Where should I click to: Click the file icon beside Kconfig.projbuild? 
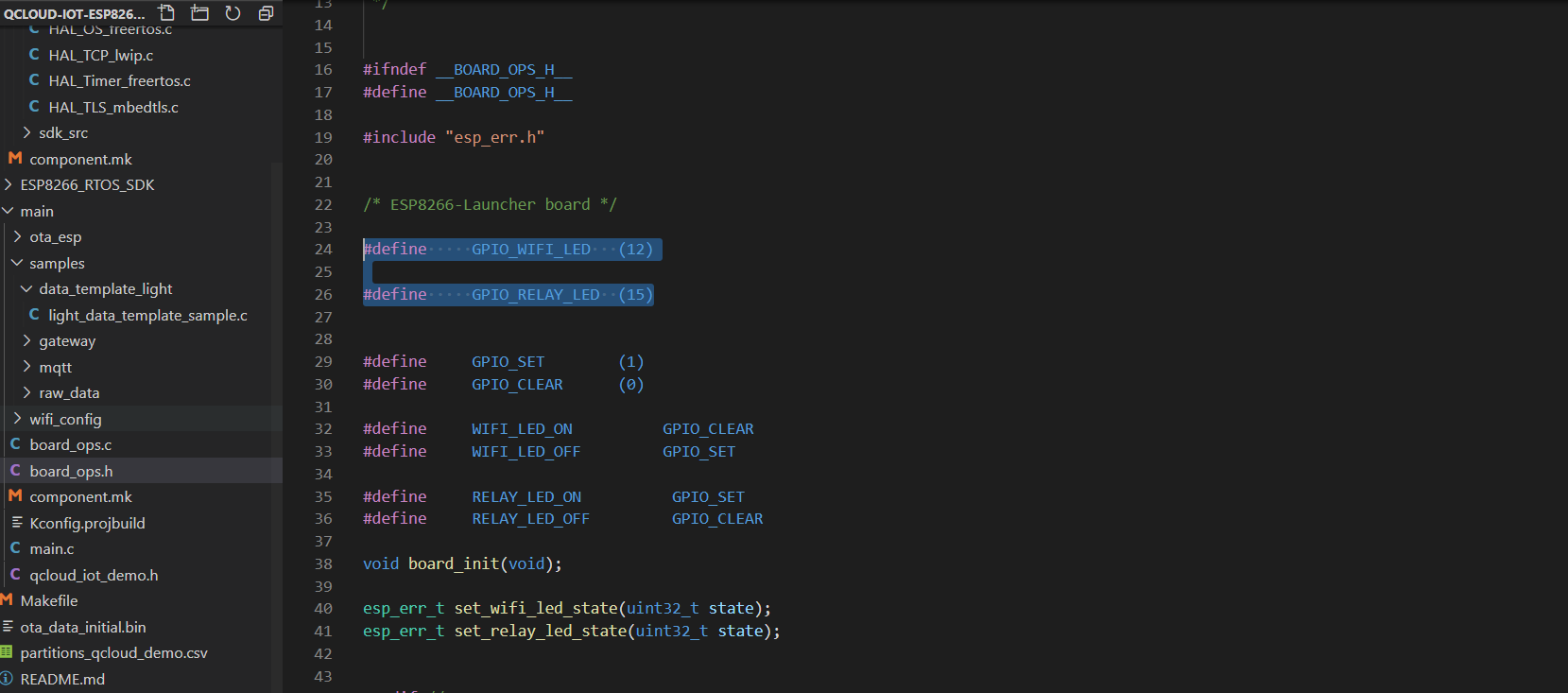click(17, 523)
